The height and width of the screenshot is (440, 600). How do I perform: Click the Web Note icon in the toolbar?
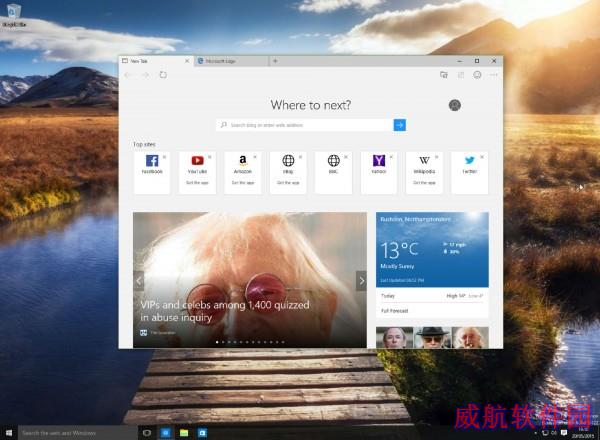click(x=461, y=75)
